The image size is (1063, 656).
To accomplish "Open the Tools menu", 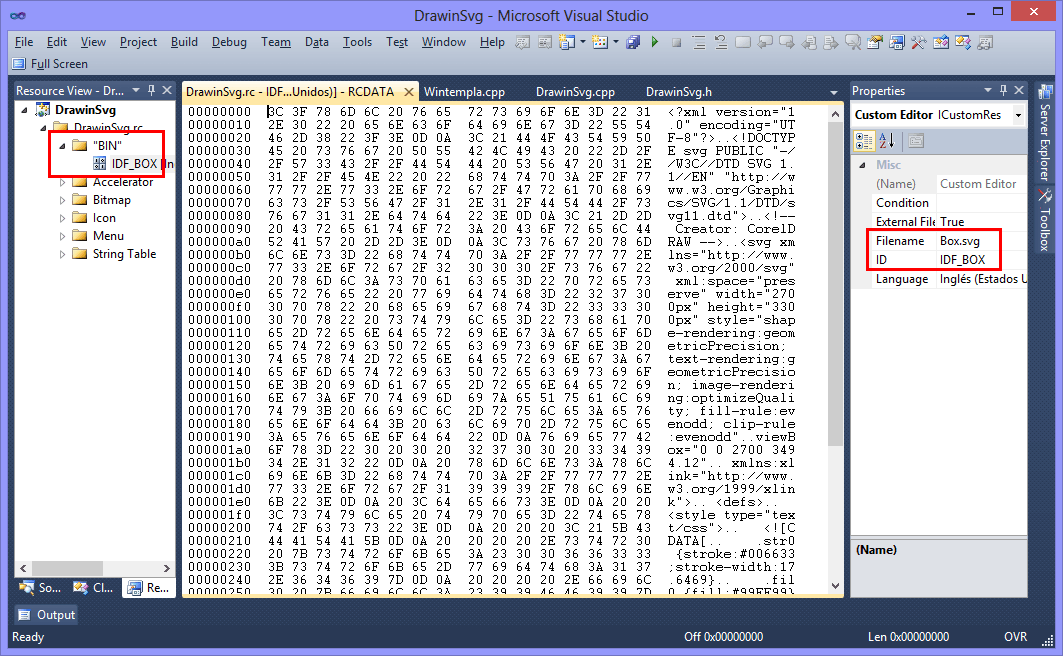I will pyautogui.click(x=357, y=42).
